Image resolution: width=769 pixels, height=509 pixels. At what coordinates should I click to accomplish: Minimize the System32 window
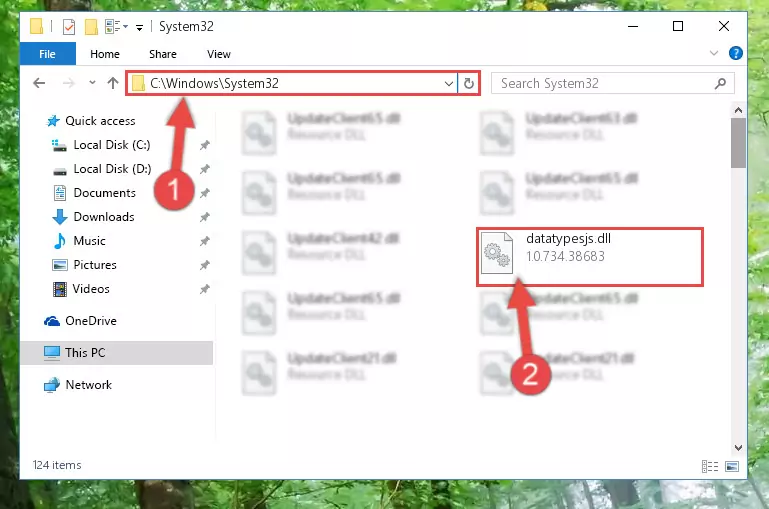pyautogui.click(x=633, y=26)
